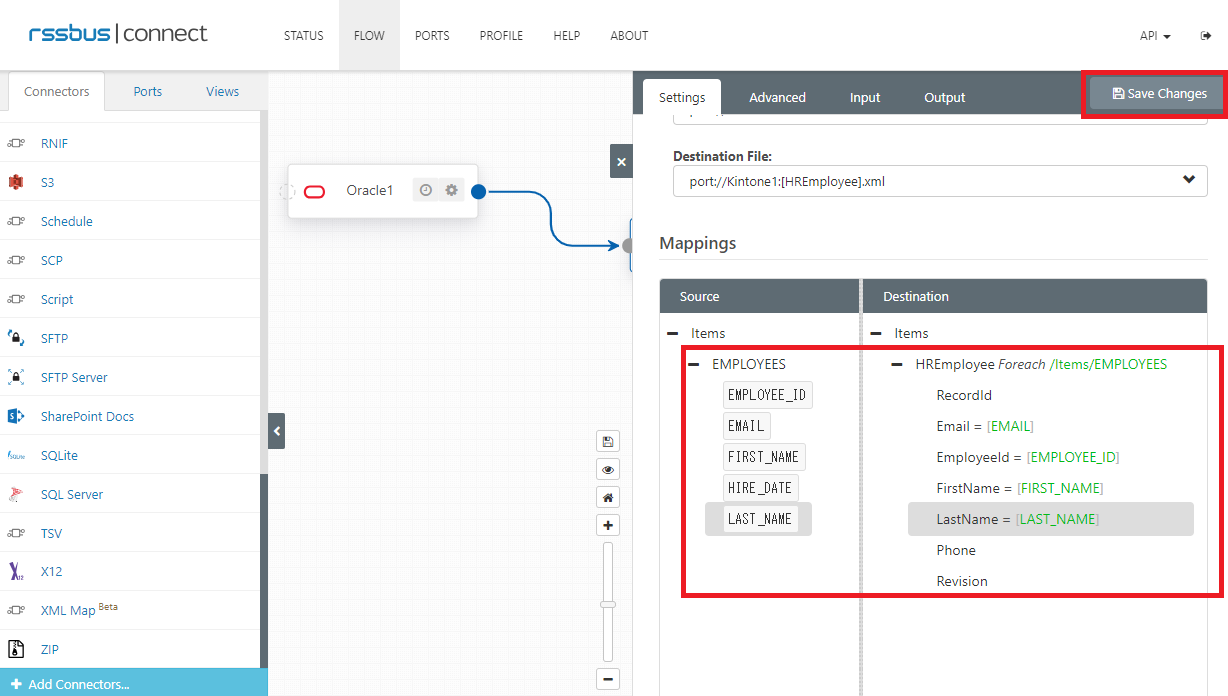
Task: Switch to the Views tab in the sidebar
Action: tap(221, 91)
